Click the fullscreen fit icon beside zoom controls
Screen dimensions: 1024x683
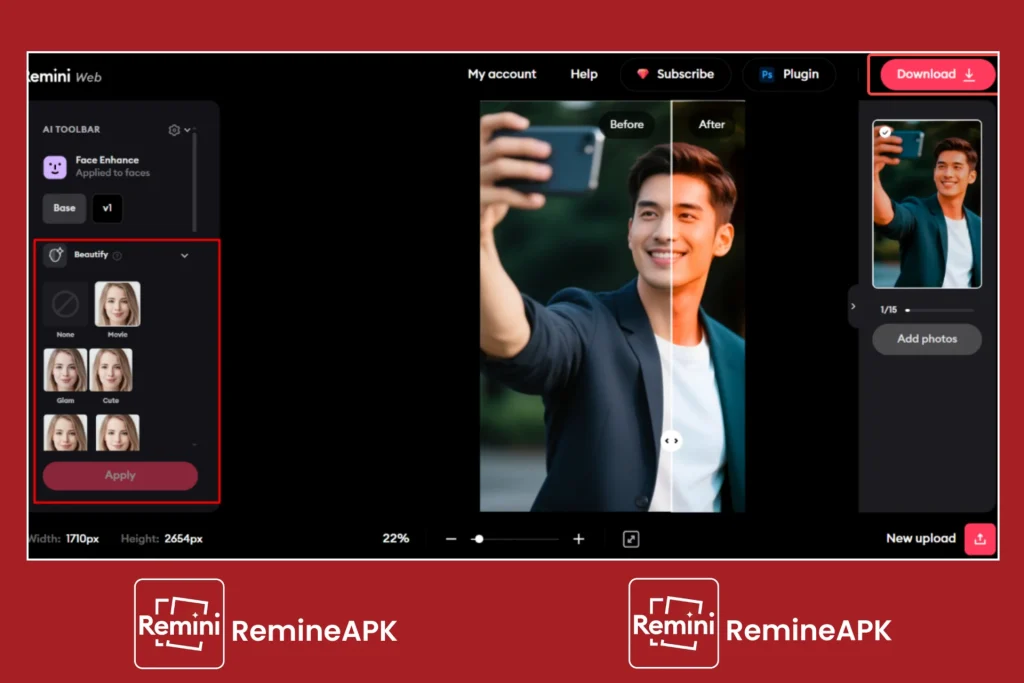click(632, 539)
